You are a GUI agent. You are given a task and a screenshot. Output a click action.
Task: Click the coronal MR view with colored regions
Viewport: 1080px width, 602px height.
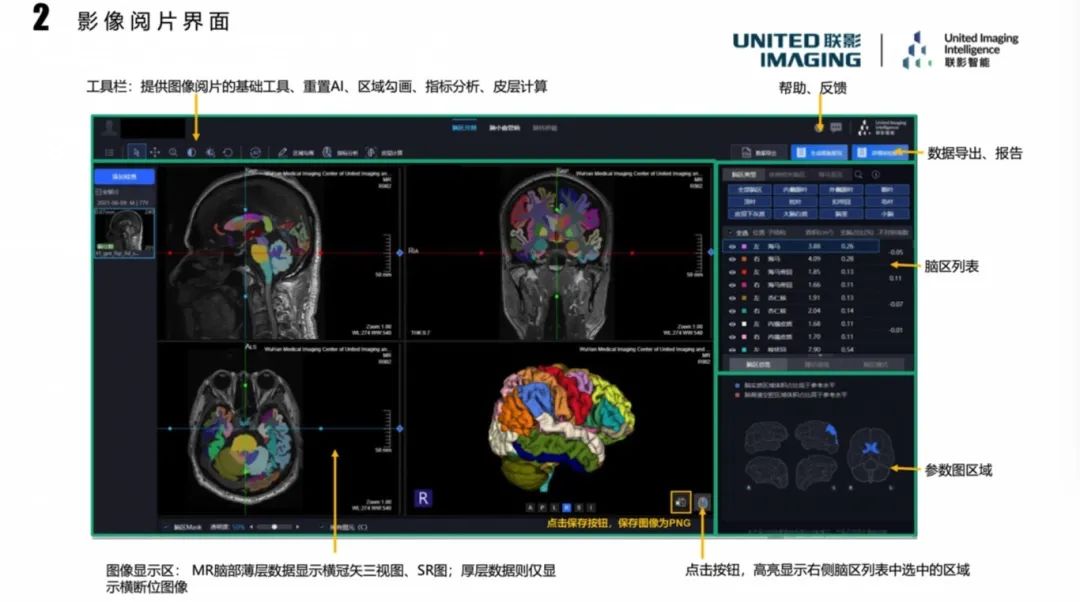point(559,252)
